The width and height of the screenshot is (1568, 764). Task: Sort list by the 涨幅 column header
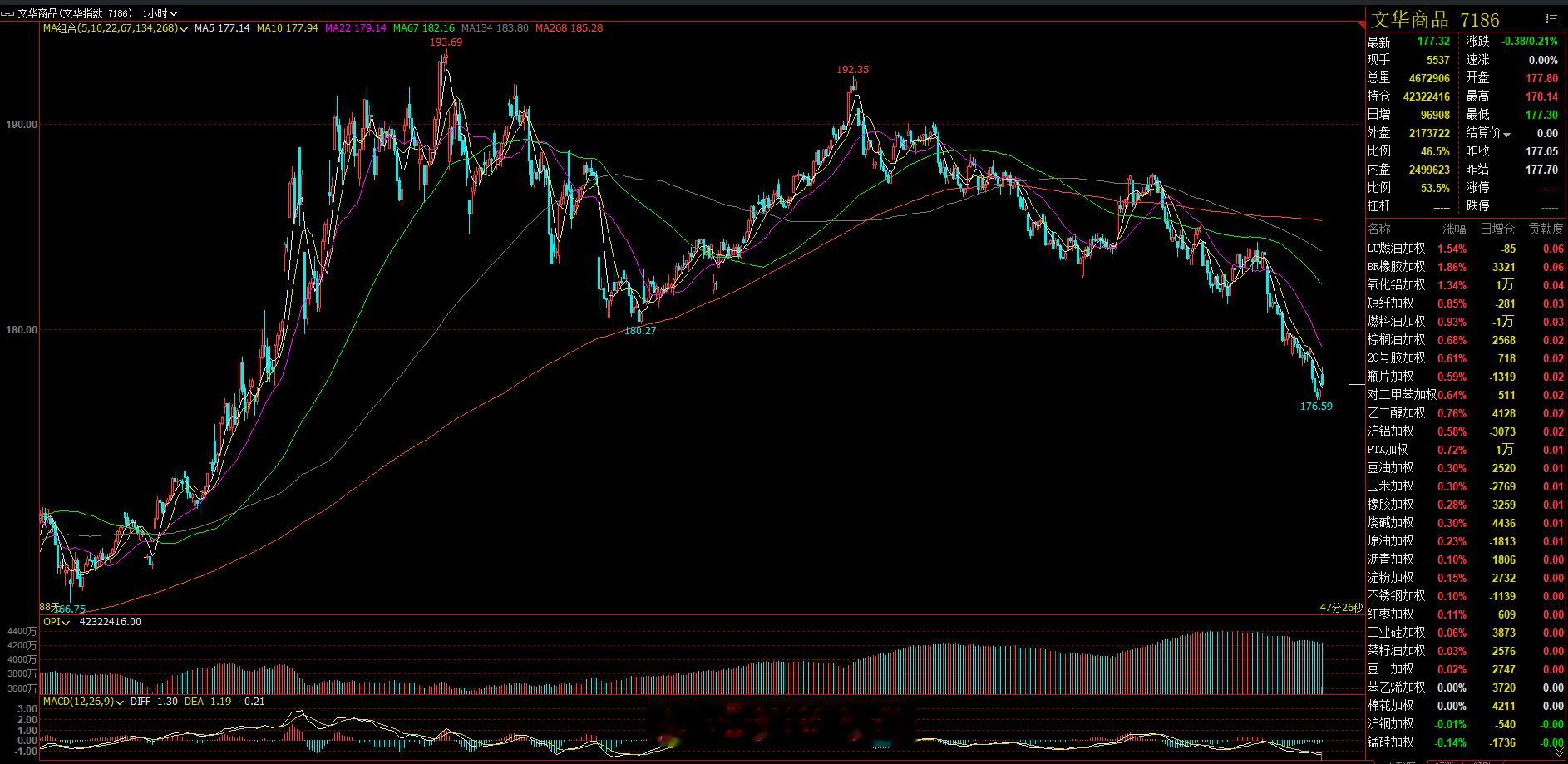point(1455,229)
